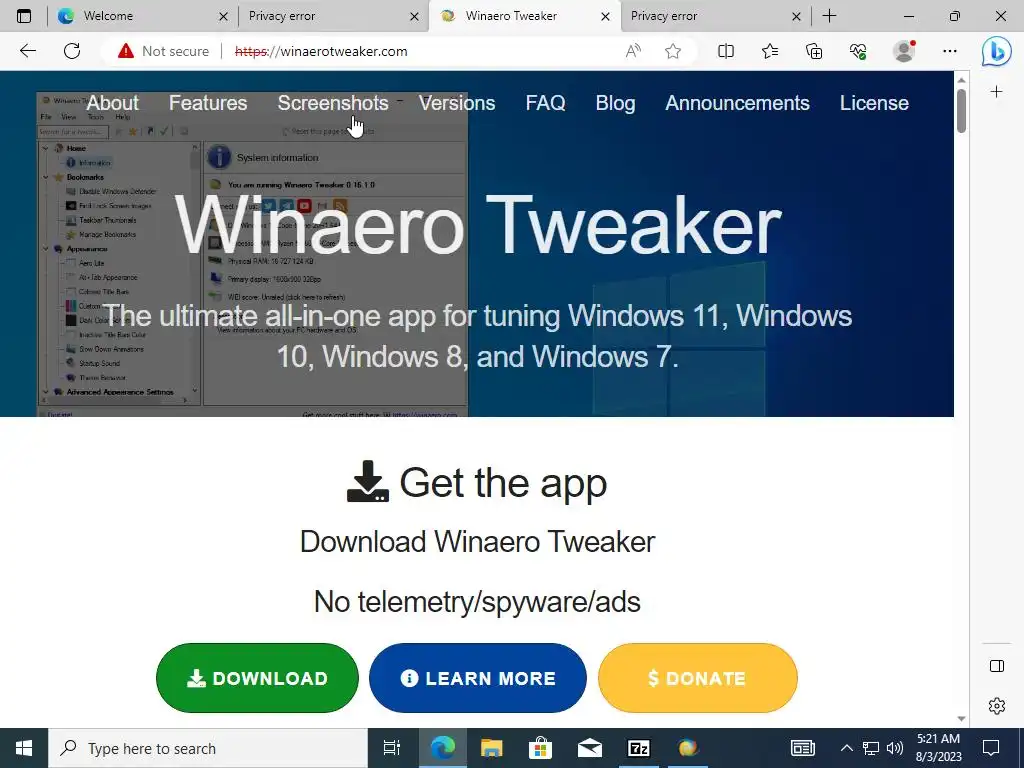Viewport: 1024px width, 768px height.
Task: Click the network status tray icon
Action: coord(871,748)
